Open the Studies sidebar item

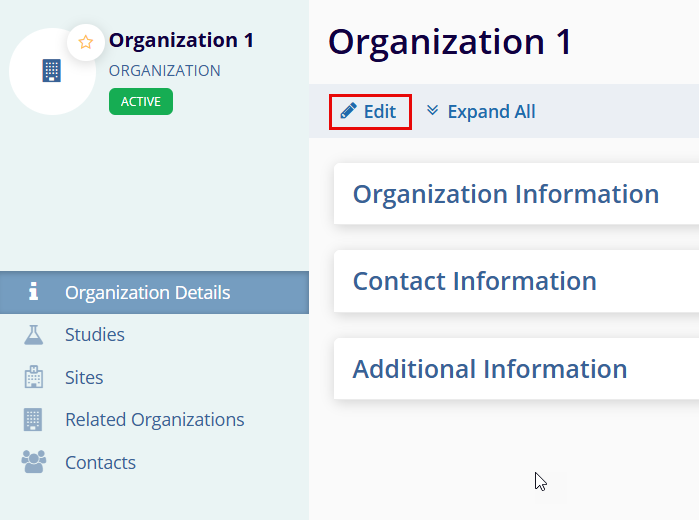[x=95, y=335]
